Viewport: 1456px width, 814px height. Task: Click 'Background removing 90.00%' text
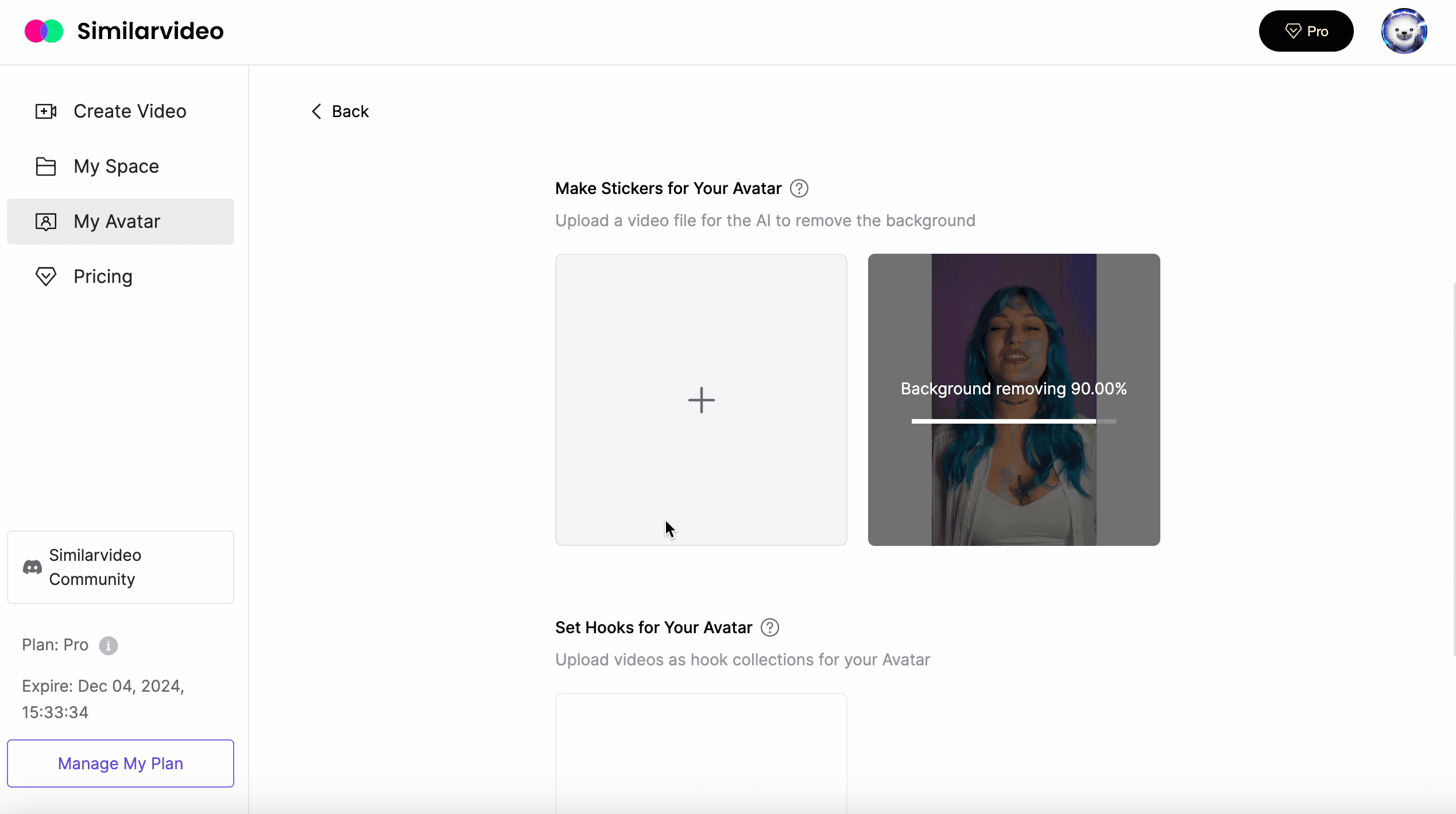1014,389
